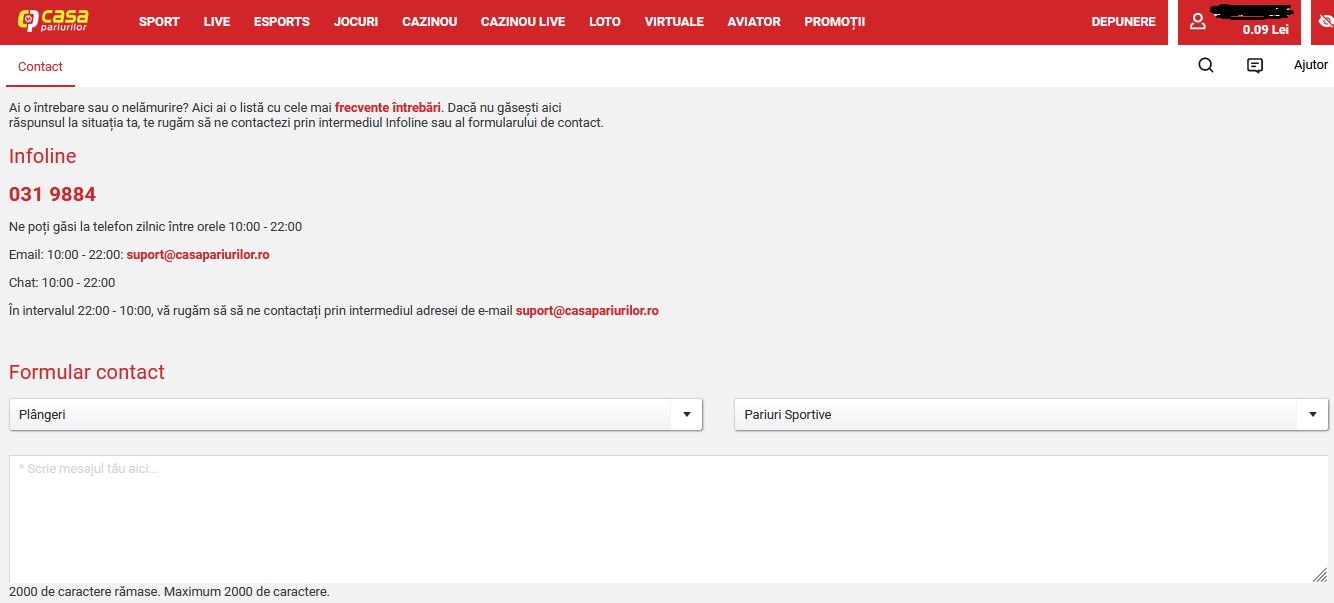The height and width of the screenshot is (603, 1334).
Task: Go to ESPORTS section
Action: 282,22
